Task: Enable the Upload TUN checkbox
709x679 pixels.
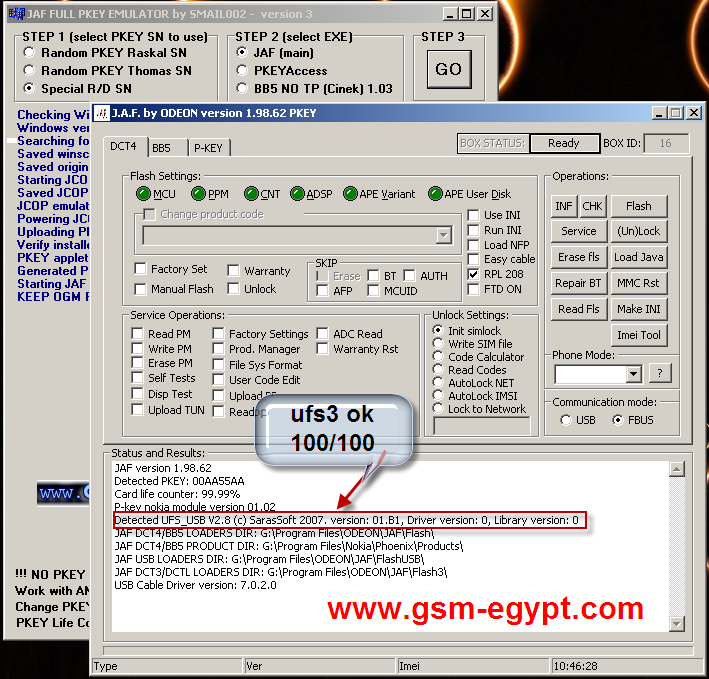Action: 137,410
